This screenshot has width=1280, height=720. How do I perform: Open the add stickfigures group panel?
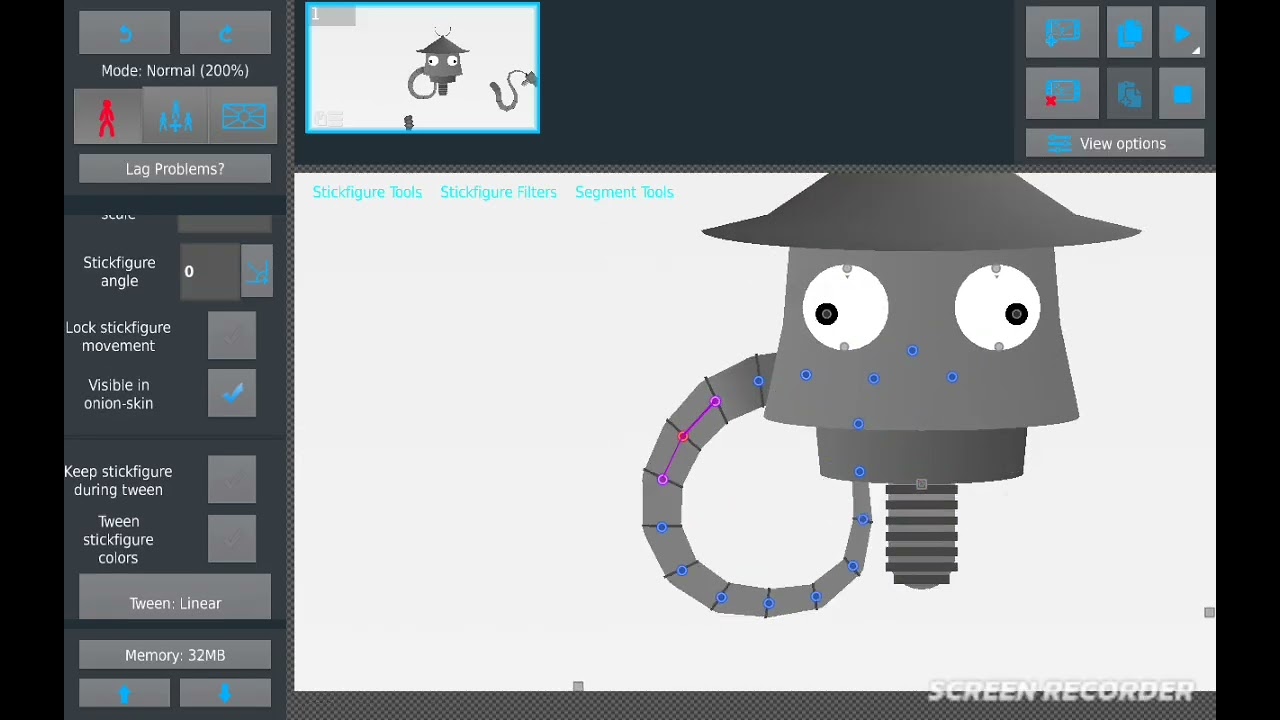(x=175, y=117)
